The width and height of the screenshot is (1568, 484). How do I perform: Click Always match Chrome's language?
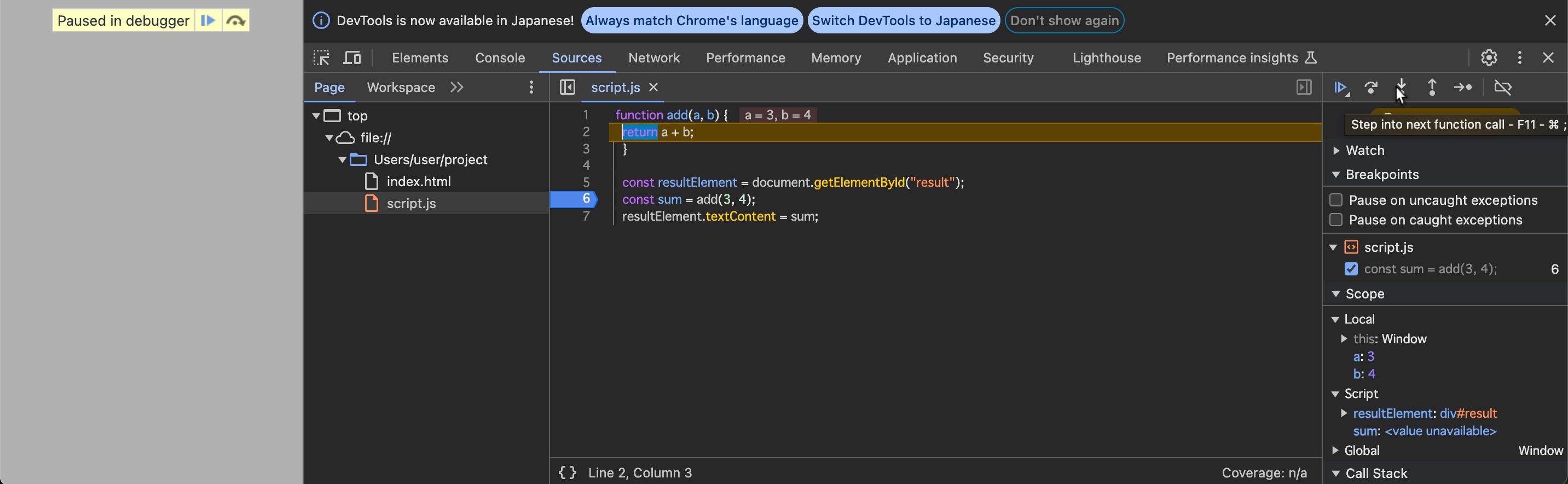coord(691,21)
